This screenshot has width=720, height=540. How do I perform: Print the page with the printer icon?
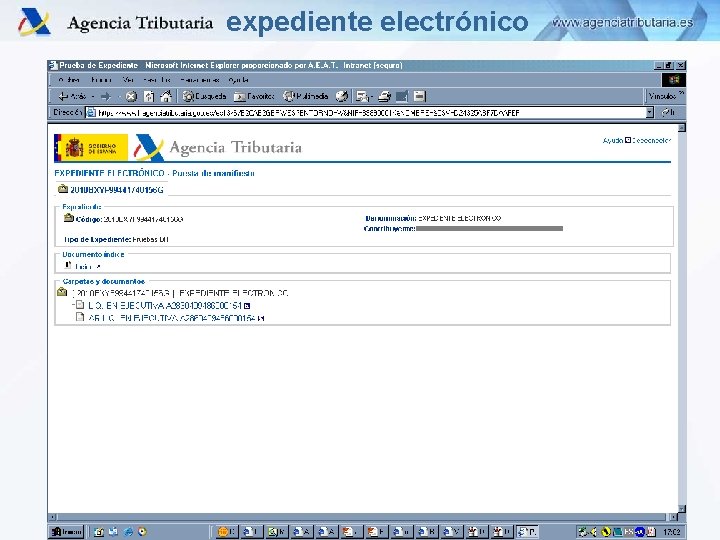tap(384, 96)
